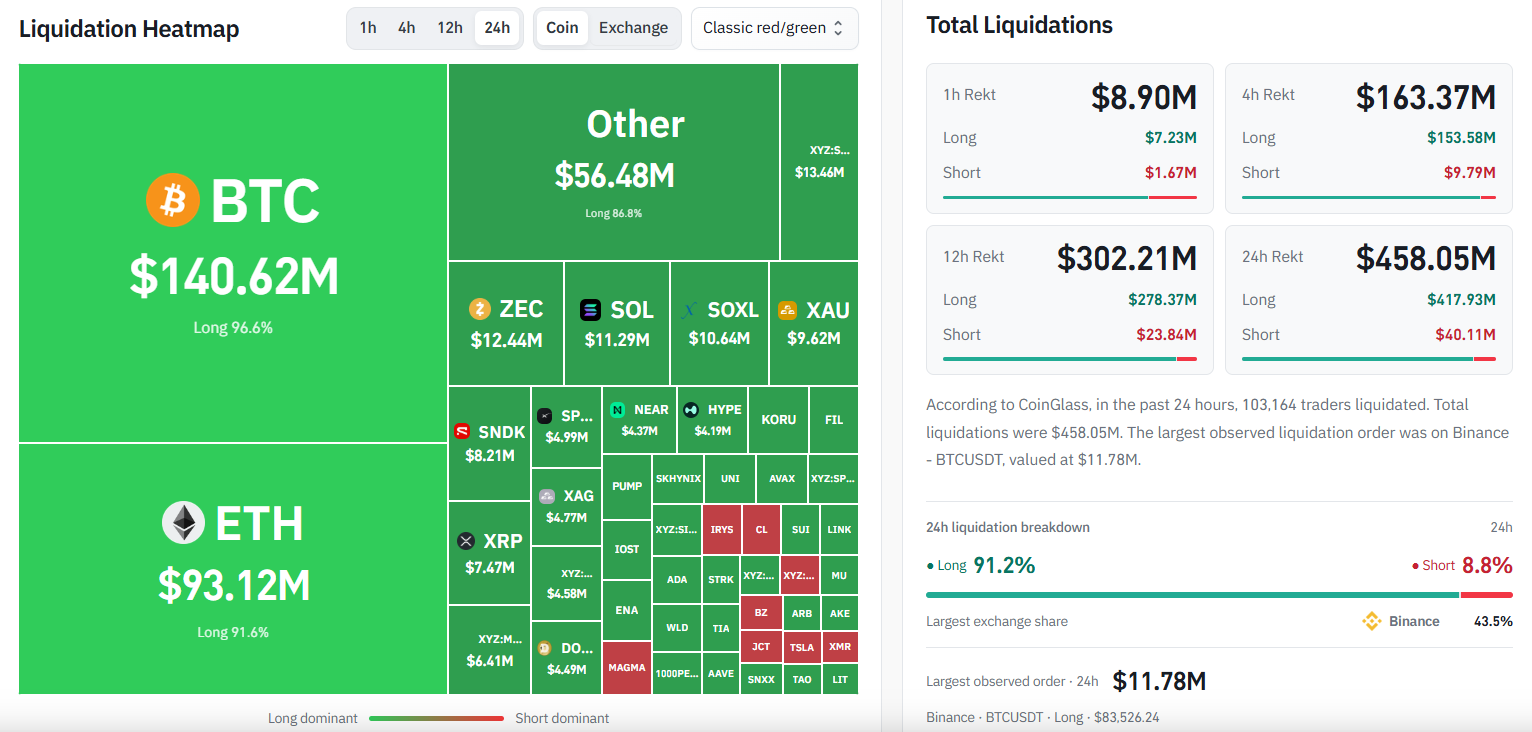Click the Long dominant to Short dominant gradient legend
This screenshot has height=732, width=1532.
(437, 718)
